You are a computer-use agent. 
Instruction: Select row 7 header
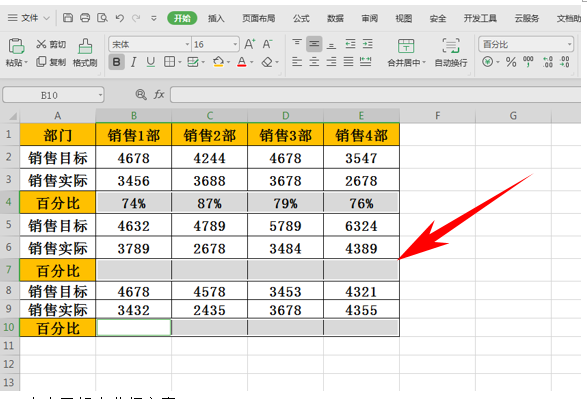[x=9, y=269]
